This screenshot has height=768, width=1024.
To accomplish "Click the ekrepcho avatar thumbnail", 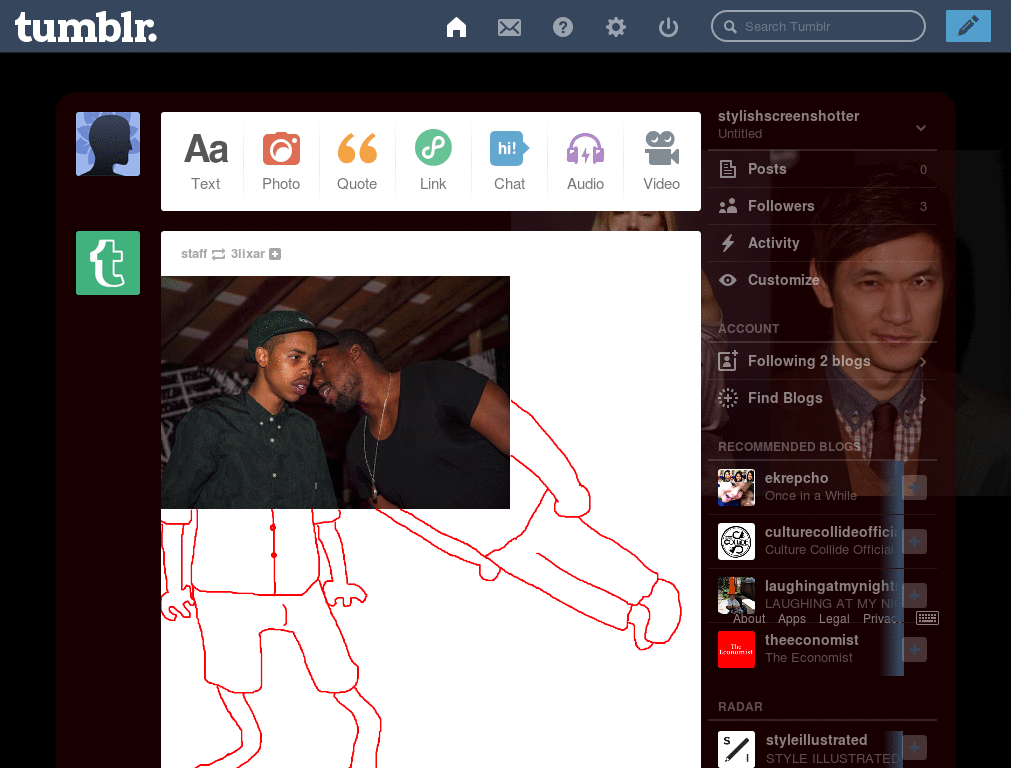I will 736,487.
